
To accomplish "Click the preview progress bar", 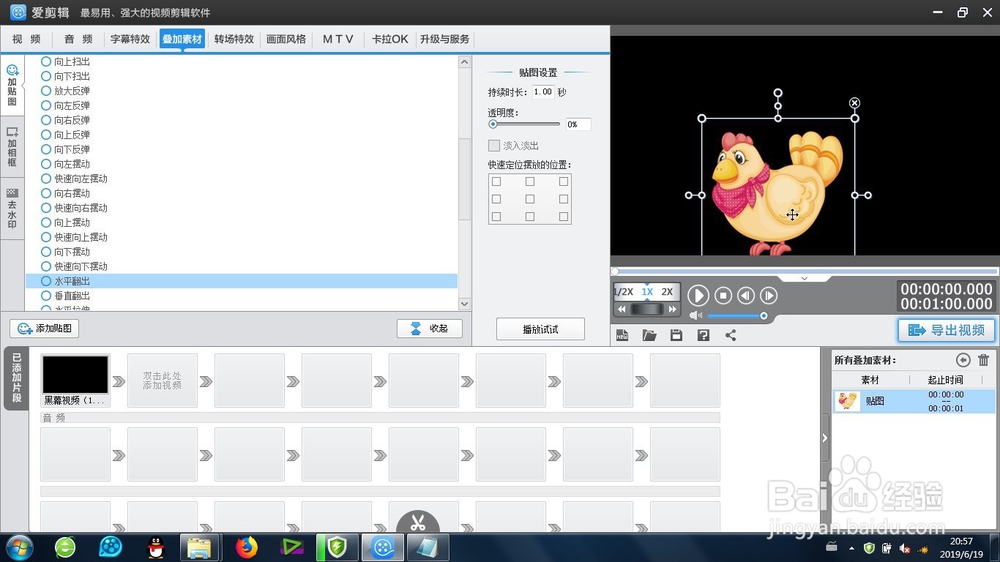I will tap(804, 272).
